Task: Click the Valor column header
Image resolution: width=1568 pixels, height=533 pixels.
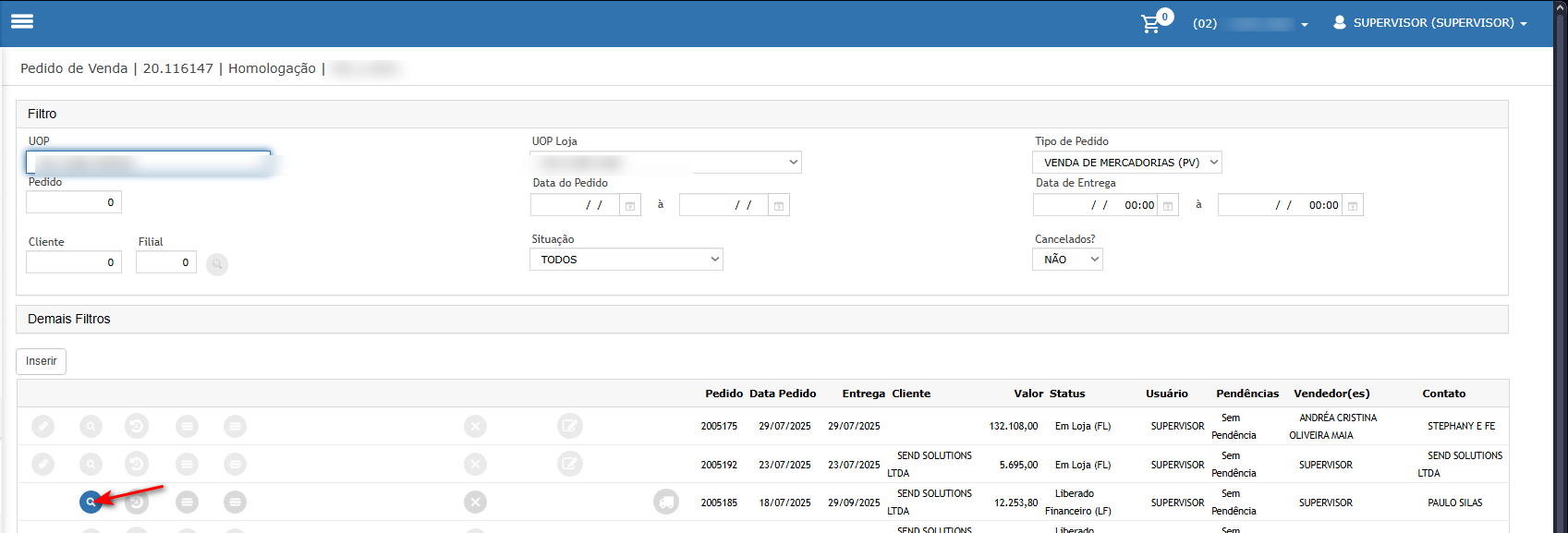Action: [1028, 394]
